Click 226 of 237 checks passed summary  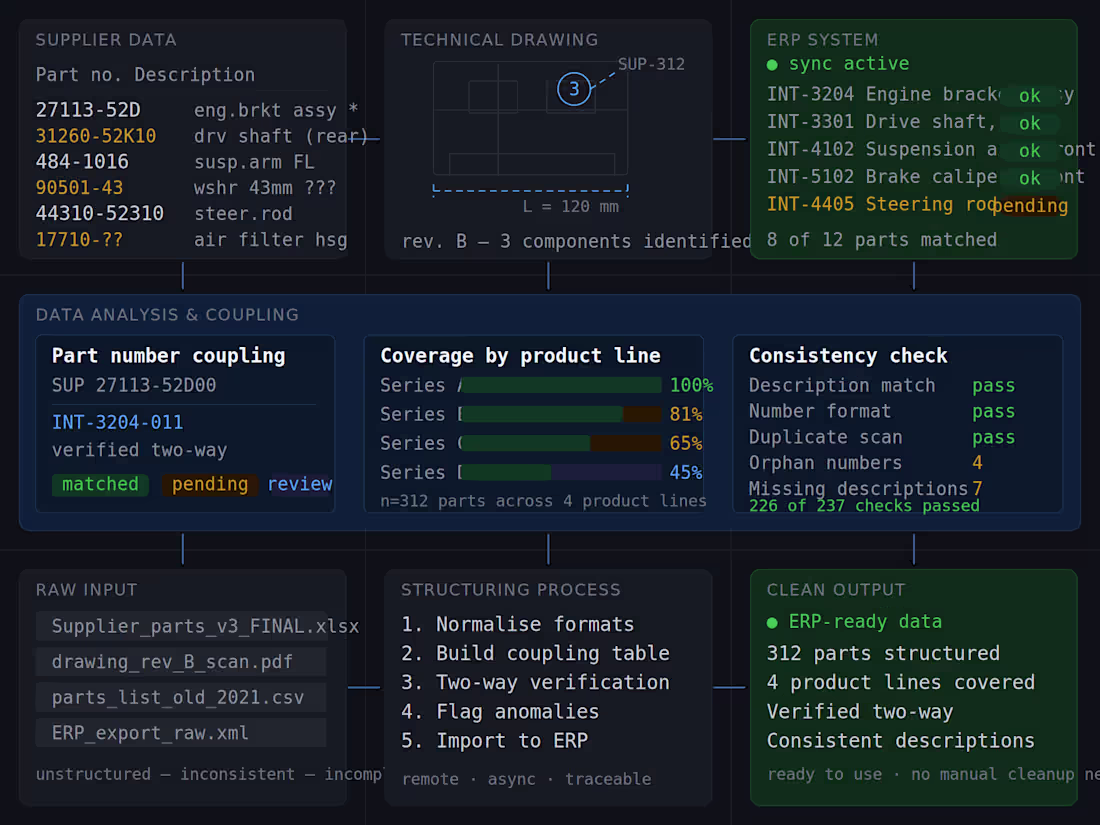tap(864, 506)
